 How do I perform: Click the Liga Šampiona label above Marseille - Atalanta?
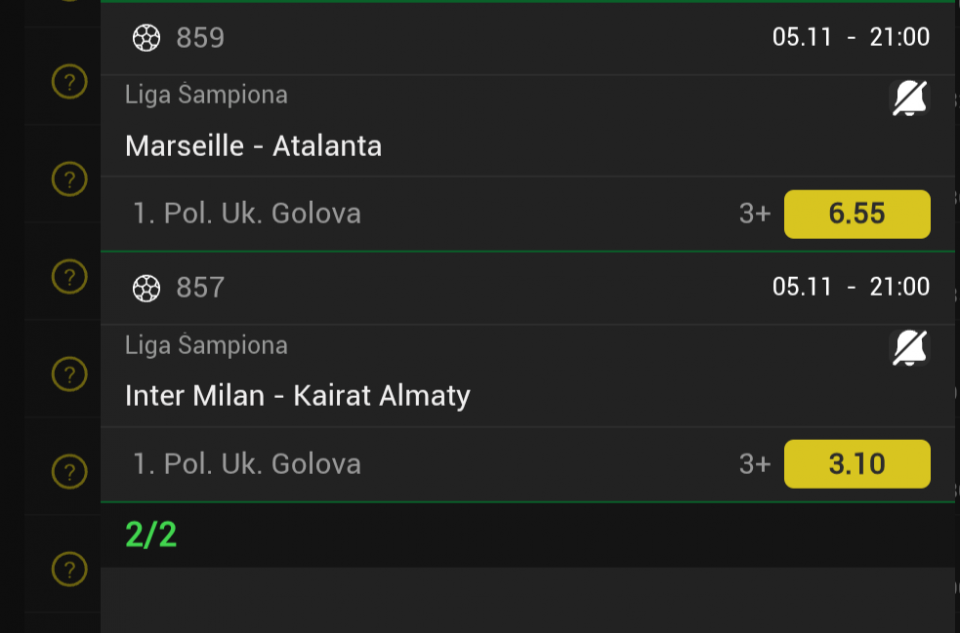[x=206, y=95]
